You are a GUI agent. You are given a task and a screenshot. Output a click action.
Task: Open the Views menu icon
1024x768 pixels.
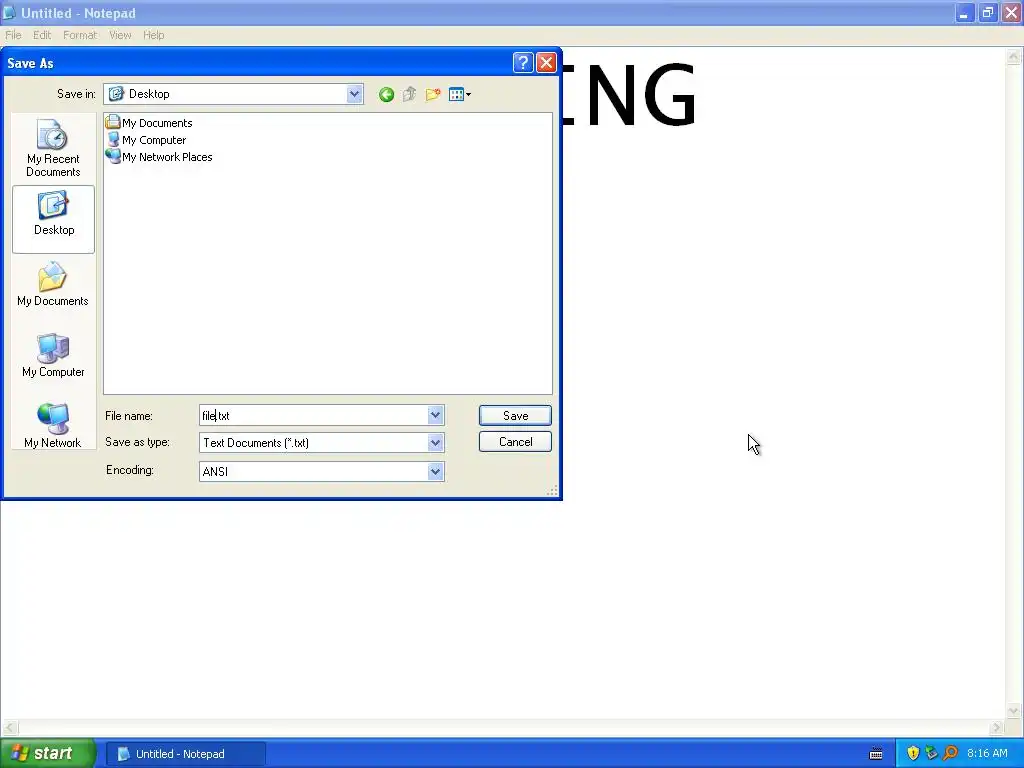pyautogui.click(x=460, y=95)
